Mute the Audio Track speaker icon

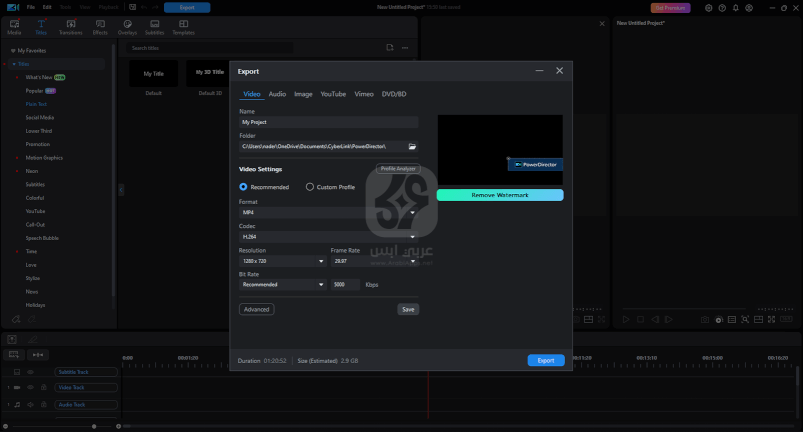(x=30, y=404)
